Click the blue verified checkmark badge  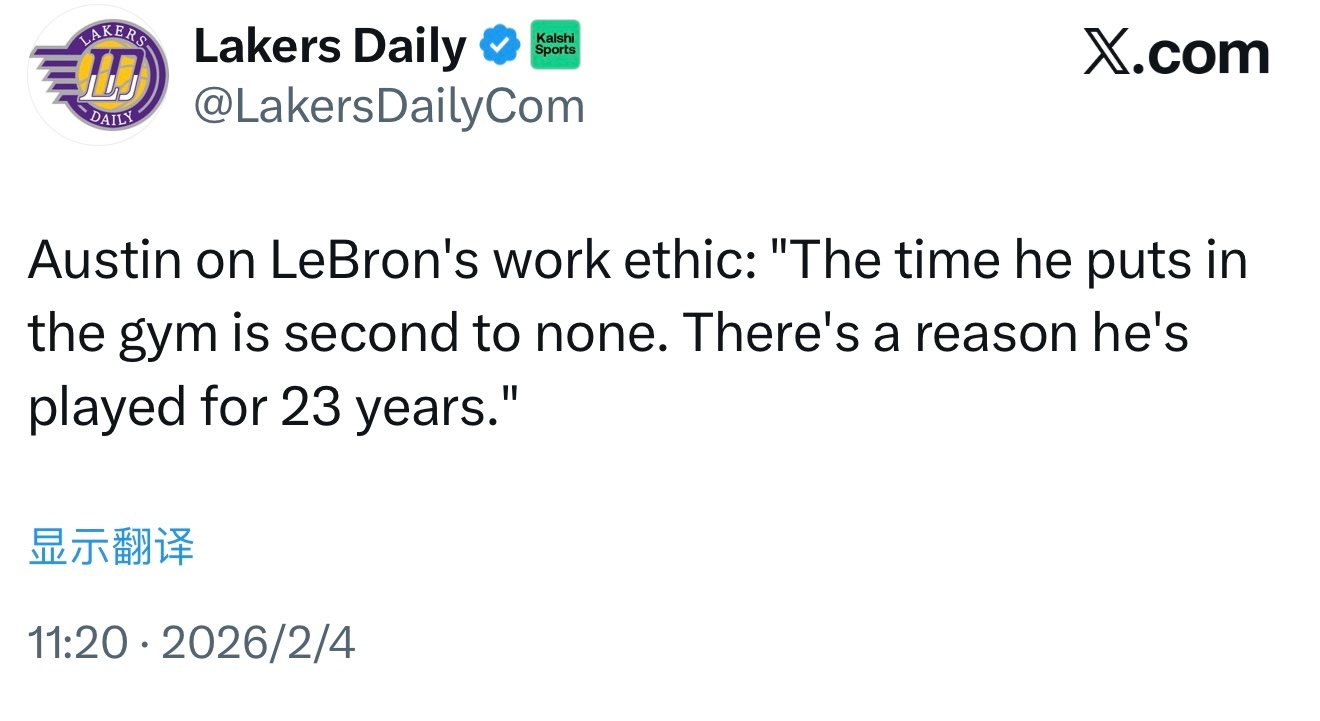499,47
